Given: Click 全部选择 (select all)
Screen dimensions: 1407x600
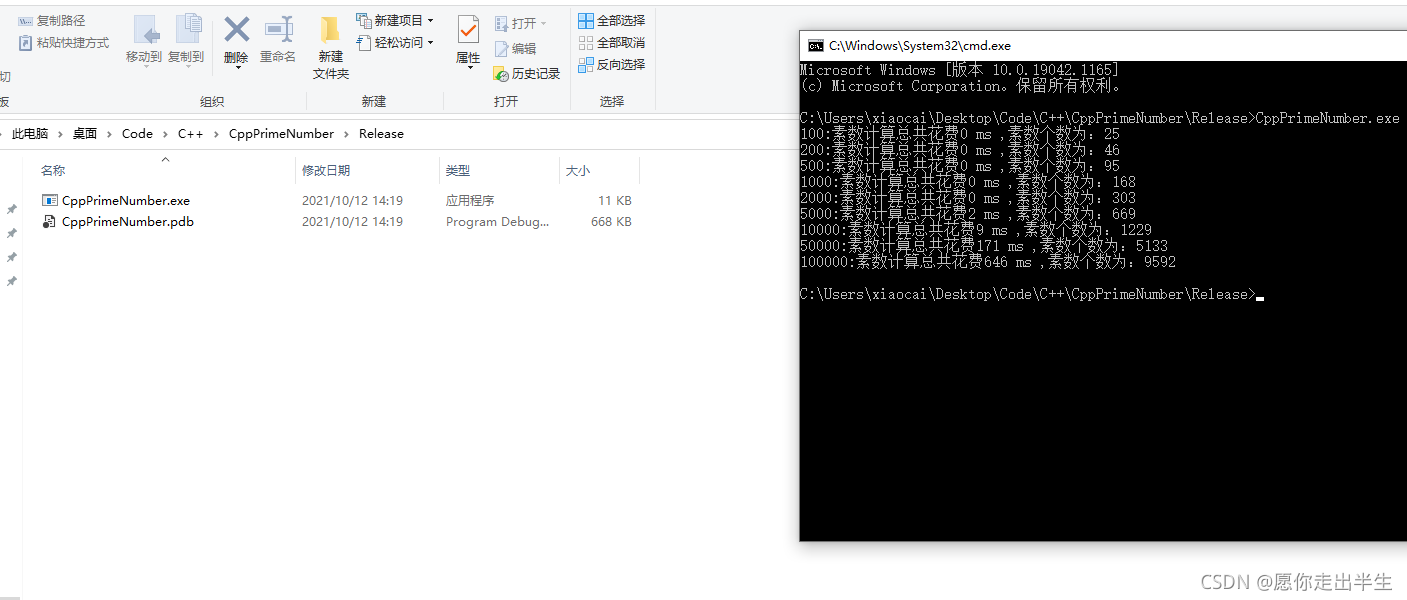Looking at the screenshot, I should click(x=612, y=20).
